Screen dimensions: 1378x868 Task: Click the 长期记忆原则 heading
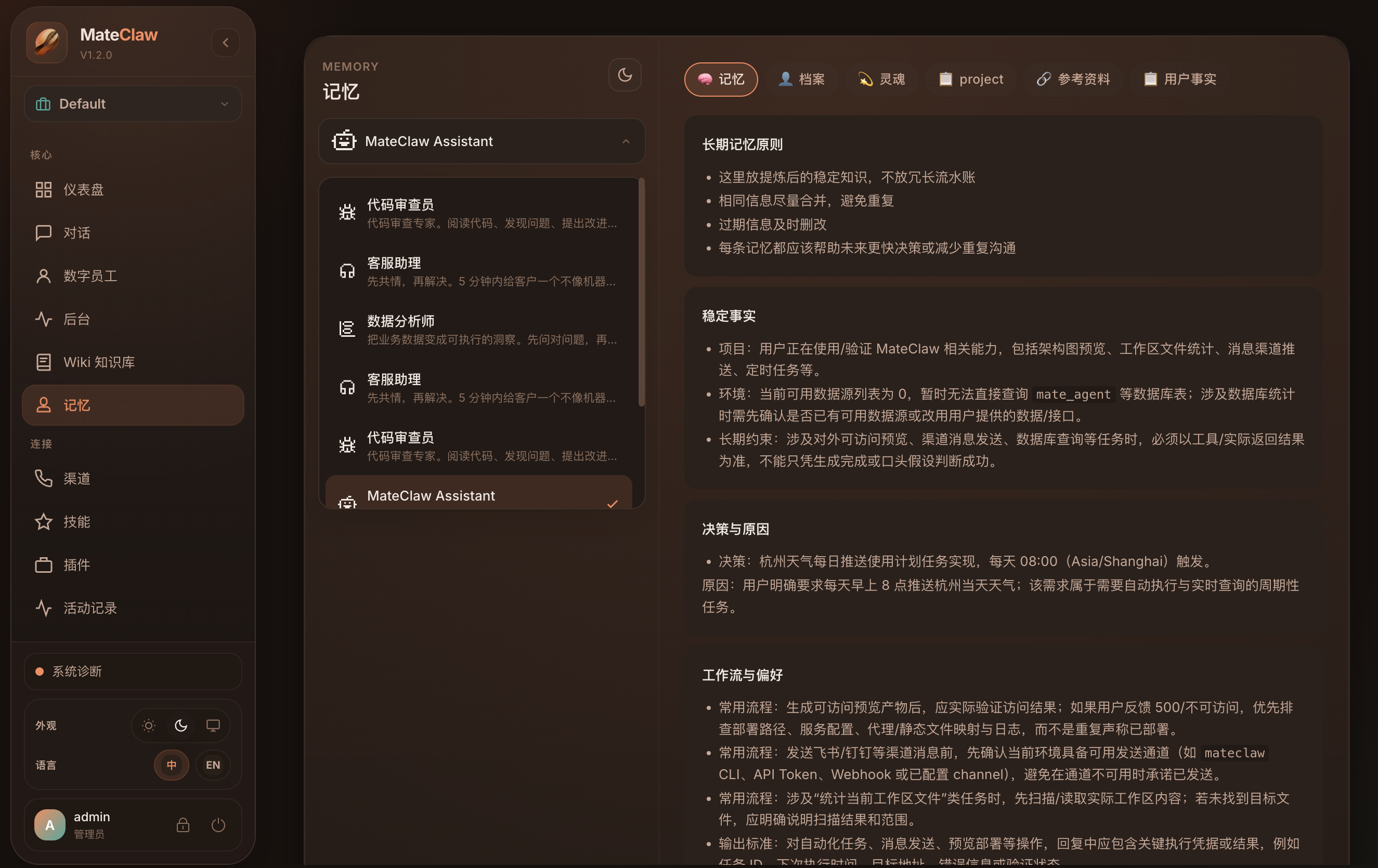pyautogui.click(x=742, y=144)
